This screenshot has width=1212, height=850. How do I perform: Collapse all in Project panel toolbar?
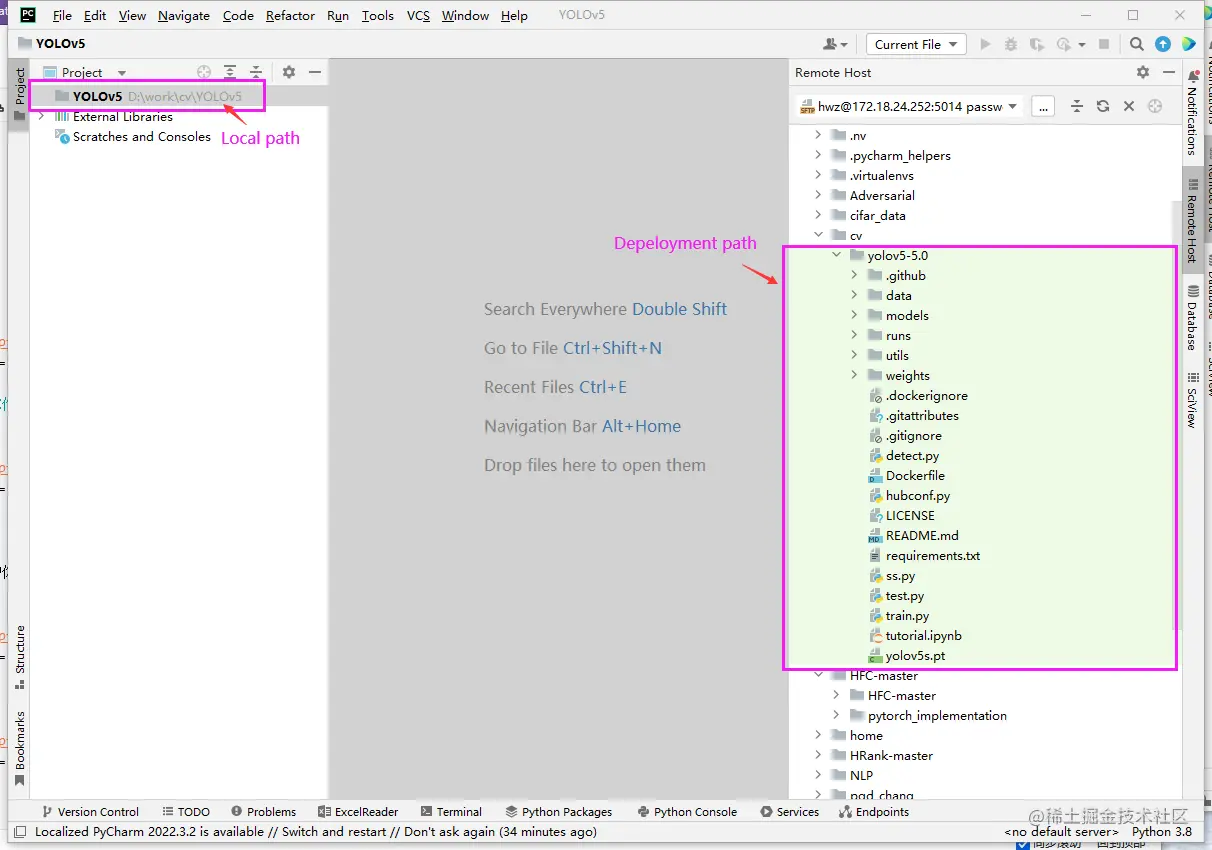(256, 72)
